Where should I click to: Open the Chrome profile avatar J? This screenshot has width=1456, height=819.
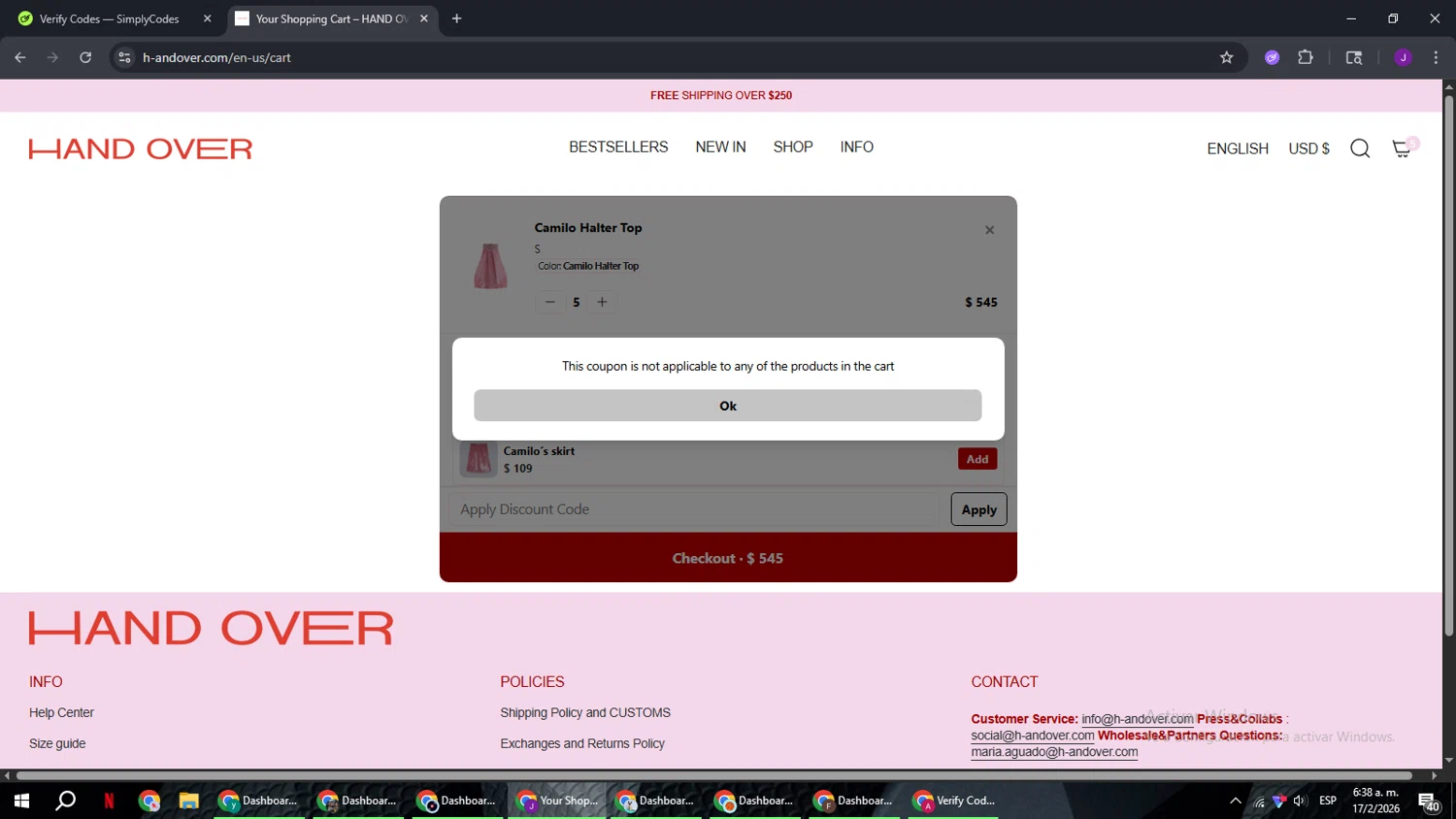[x=1403, y=57]
